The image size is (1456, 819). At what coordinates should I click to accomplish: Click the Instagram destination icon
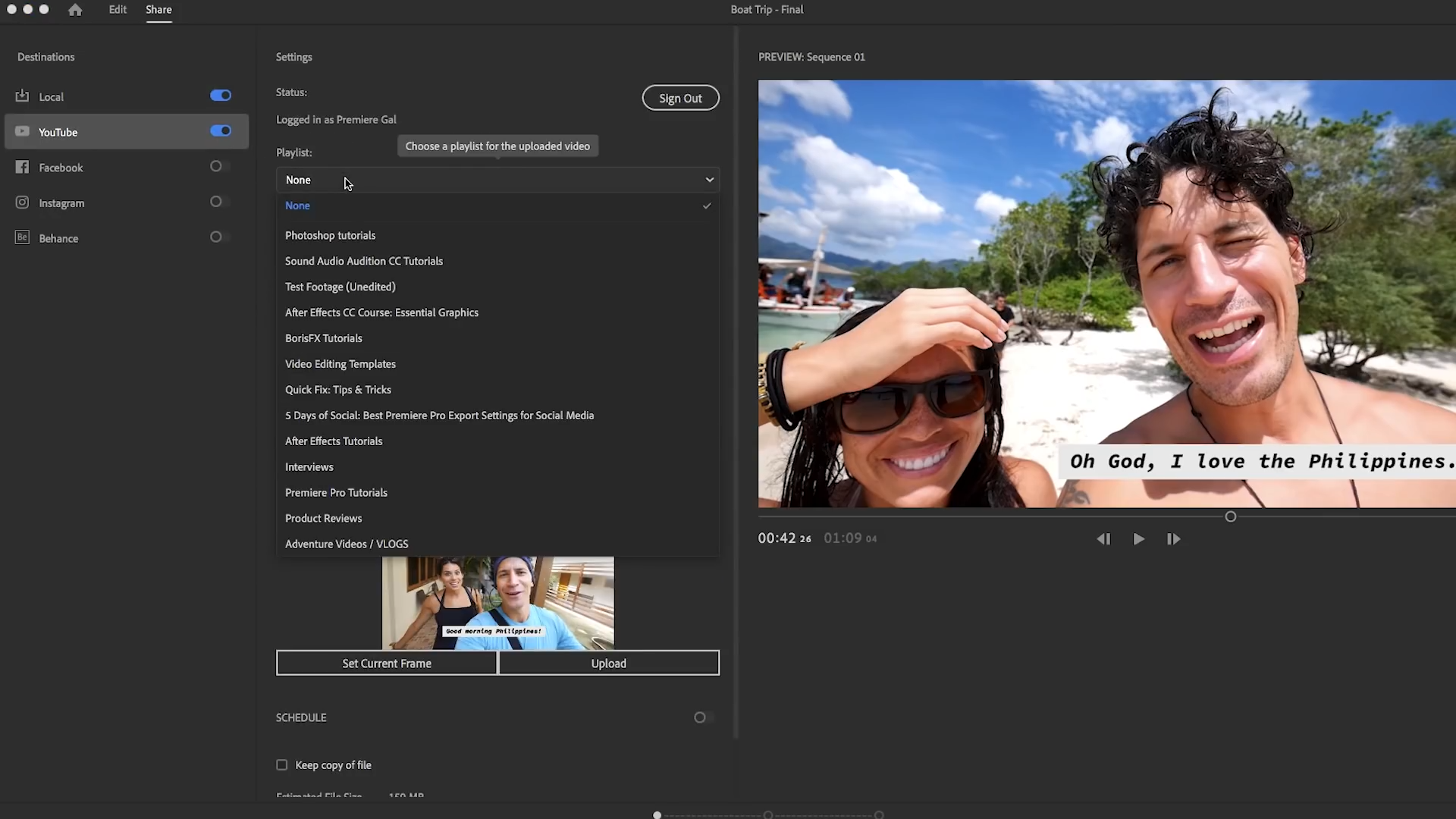pyautogui.click(x=22, y=202)
